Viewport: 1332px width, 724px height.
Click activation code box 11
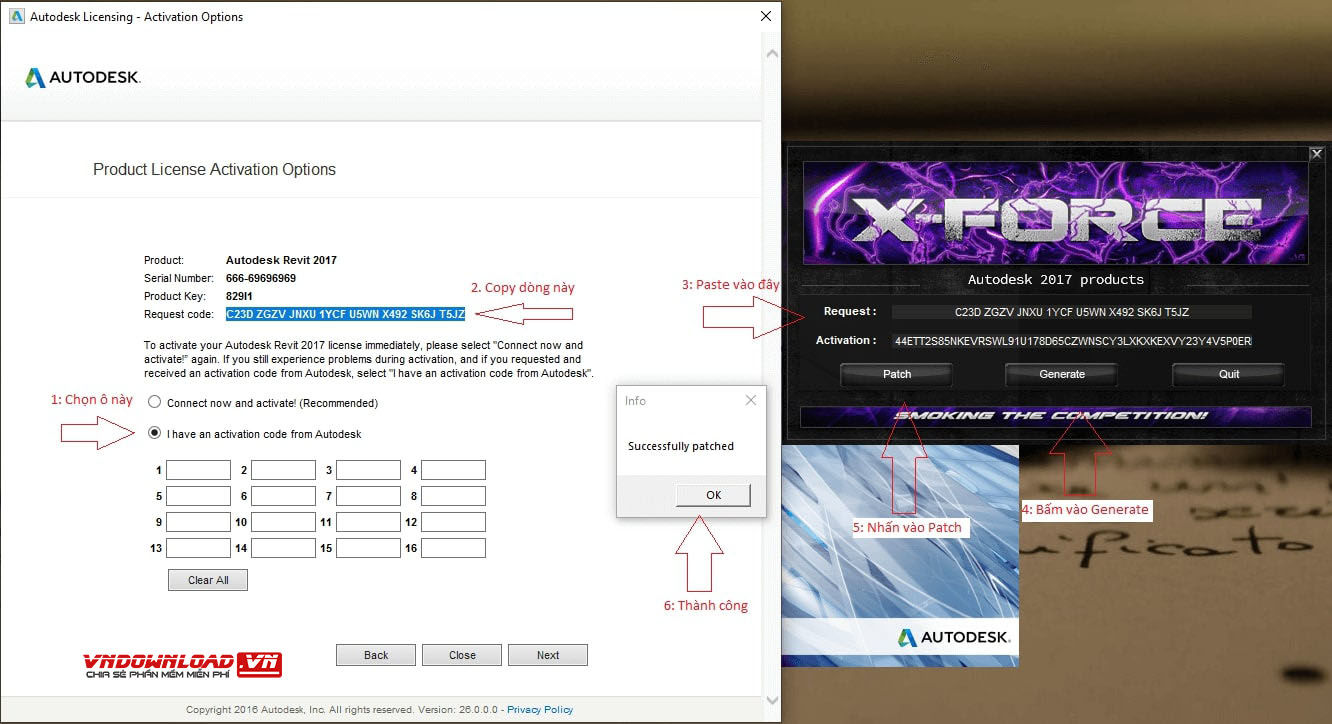point(368,522)
